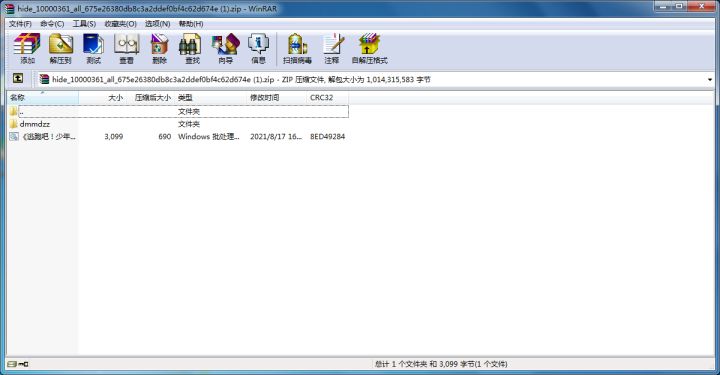Open the Comment (注释) icon
The height and width of the screenshot is (375, 720).
point(332,49)
